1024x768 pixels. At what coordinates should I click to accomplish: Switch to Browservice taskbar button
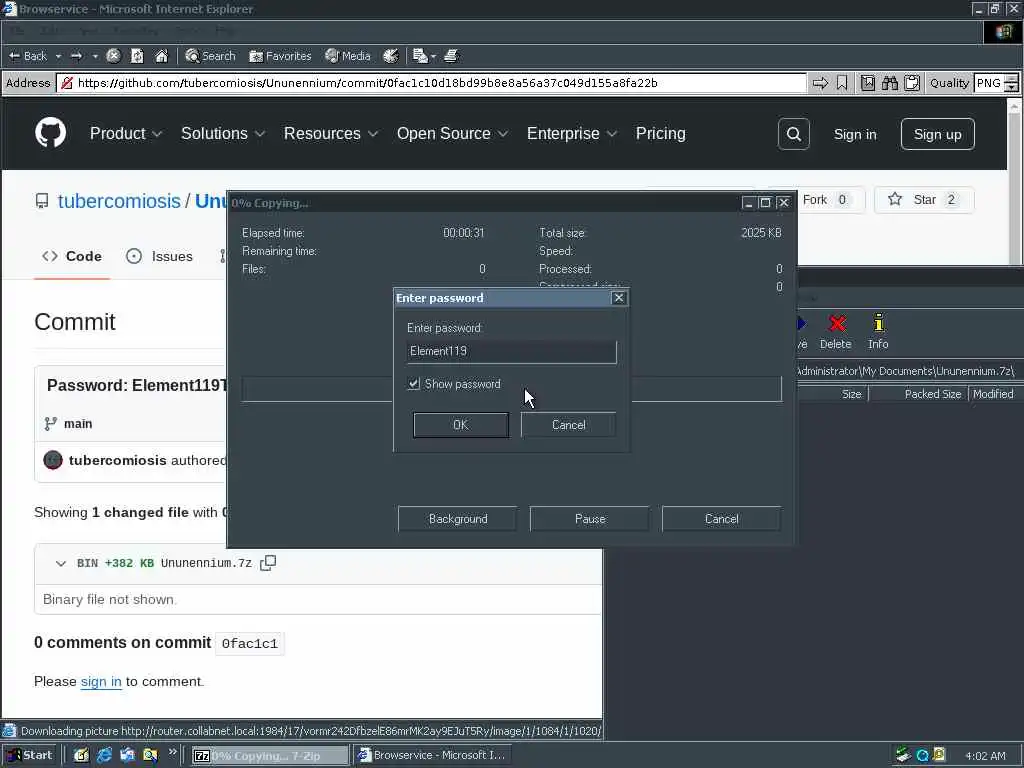[432, 756]
